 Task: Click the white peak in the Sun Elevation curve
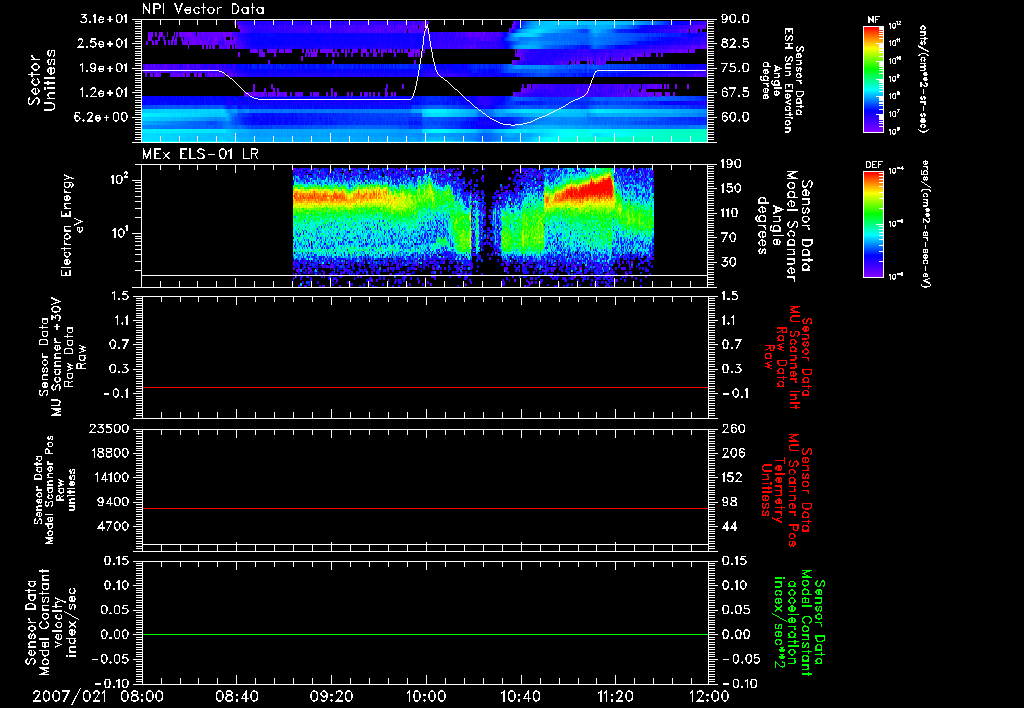[x=426, y=27]
